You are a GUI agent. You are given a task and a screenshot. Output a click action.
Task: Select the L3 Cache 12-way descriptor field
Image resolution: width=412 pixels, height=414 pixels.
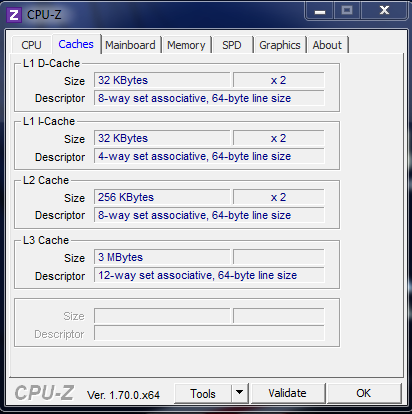(209, 275)
